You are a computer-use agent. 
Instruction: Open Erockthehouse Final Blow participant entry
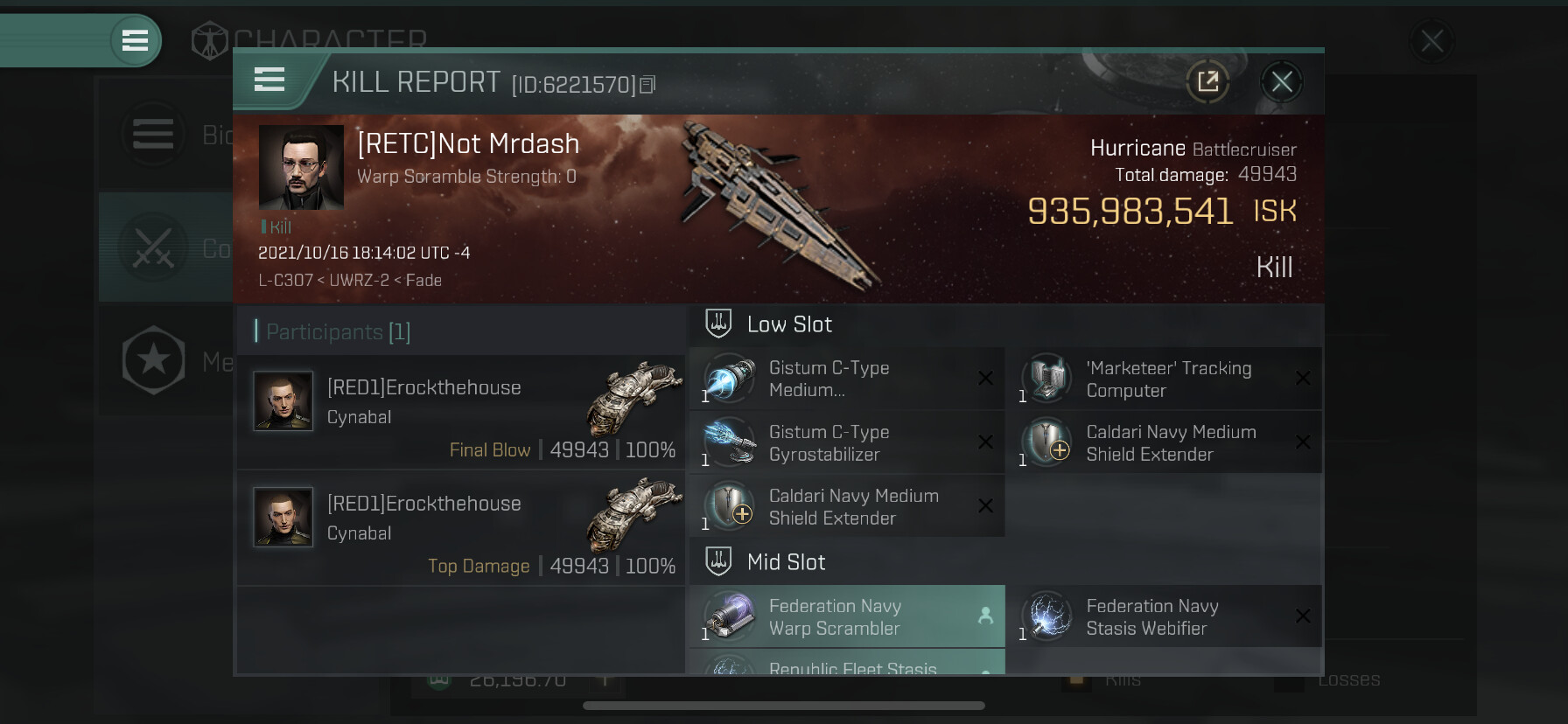tap(461, 412)
